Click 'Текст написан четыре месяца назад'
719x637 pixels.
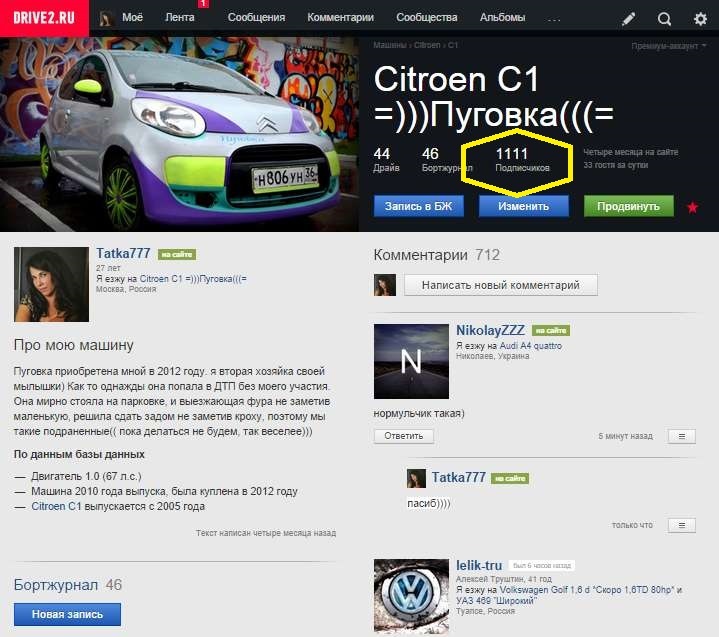point(266,533)
